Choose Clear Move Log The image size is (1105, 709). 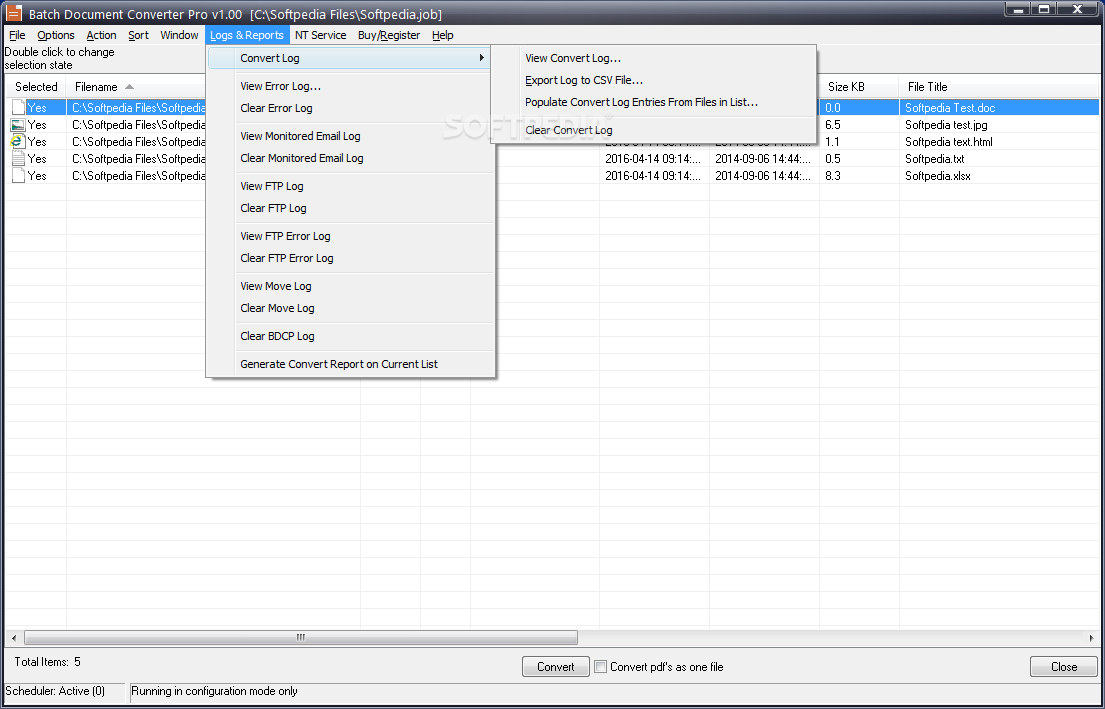[x=278, y=308]
